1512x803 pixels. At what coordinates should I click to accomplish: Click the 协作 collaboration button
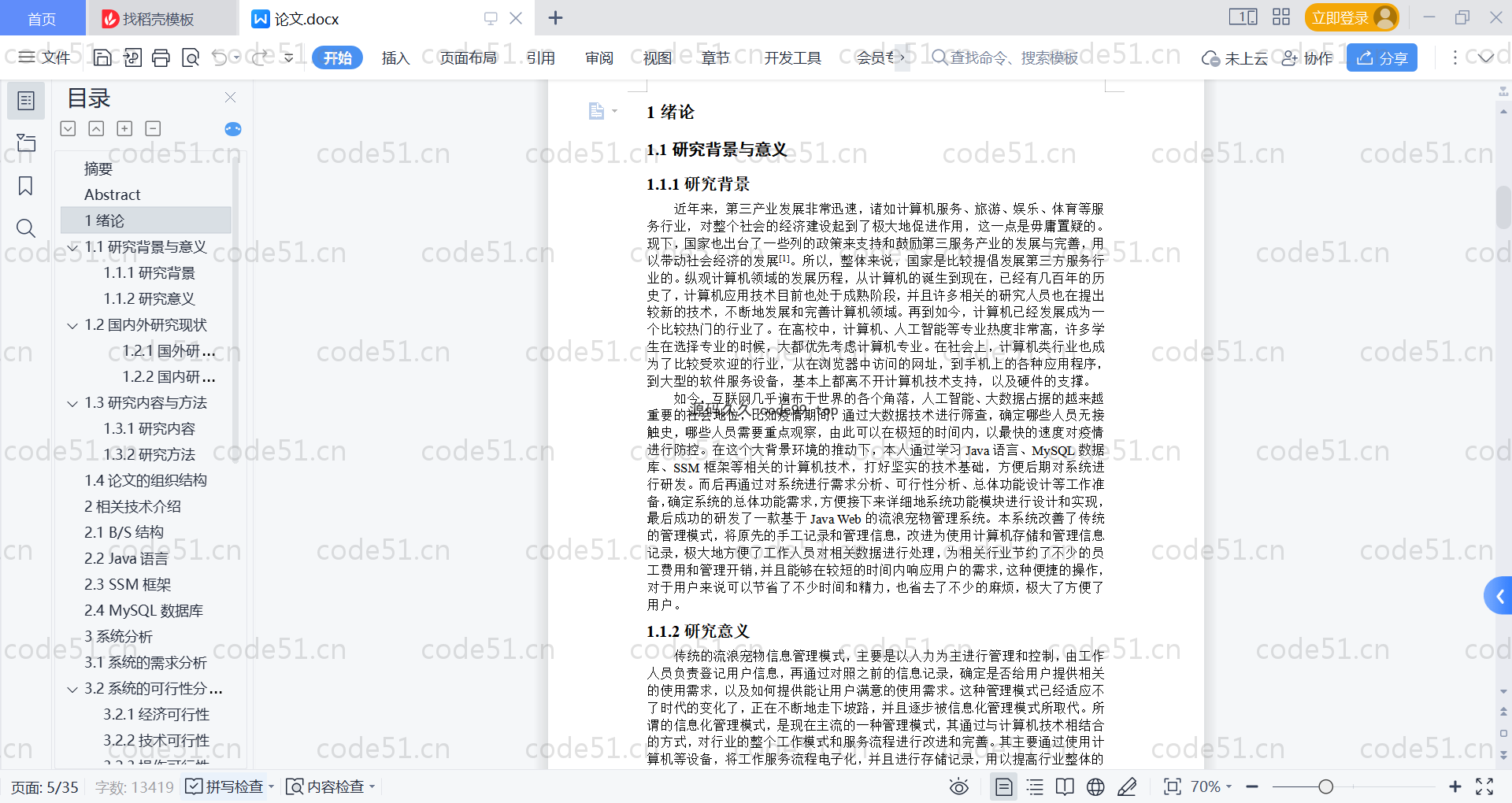1307,57
